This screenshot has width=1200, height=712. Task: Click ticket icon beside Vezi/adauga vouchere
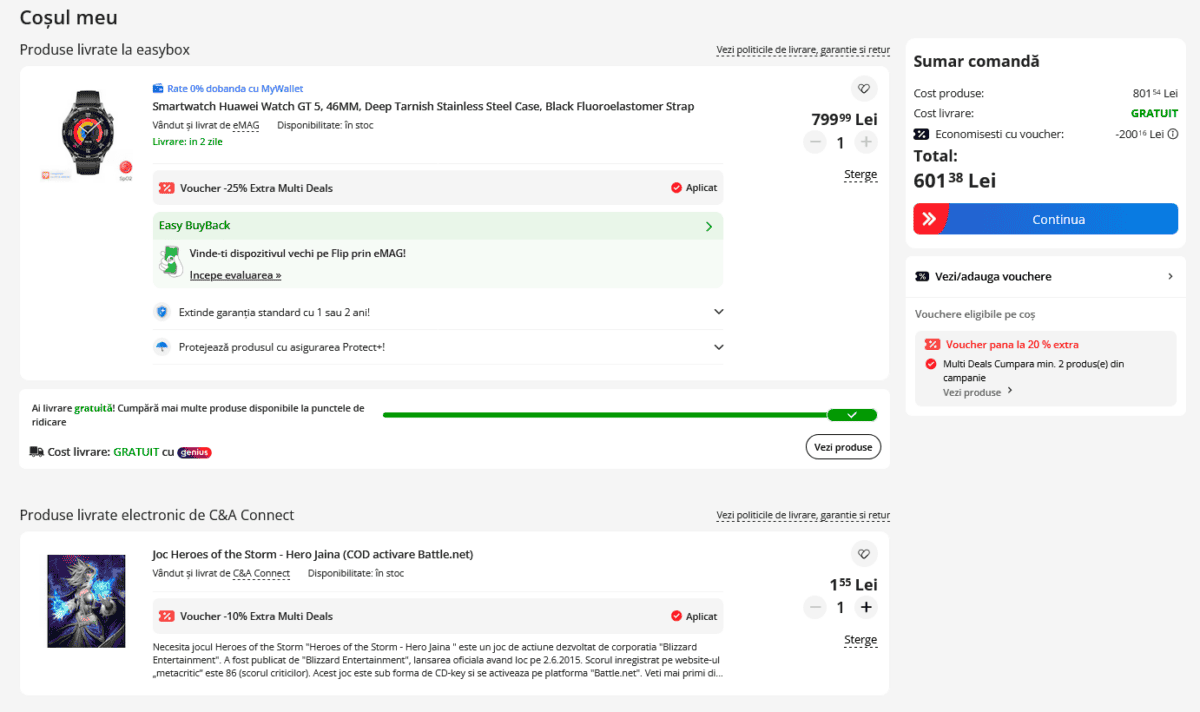(922, 276)
